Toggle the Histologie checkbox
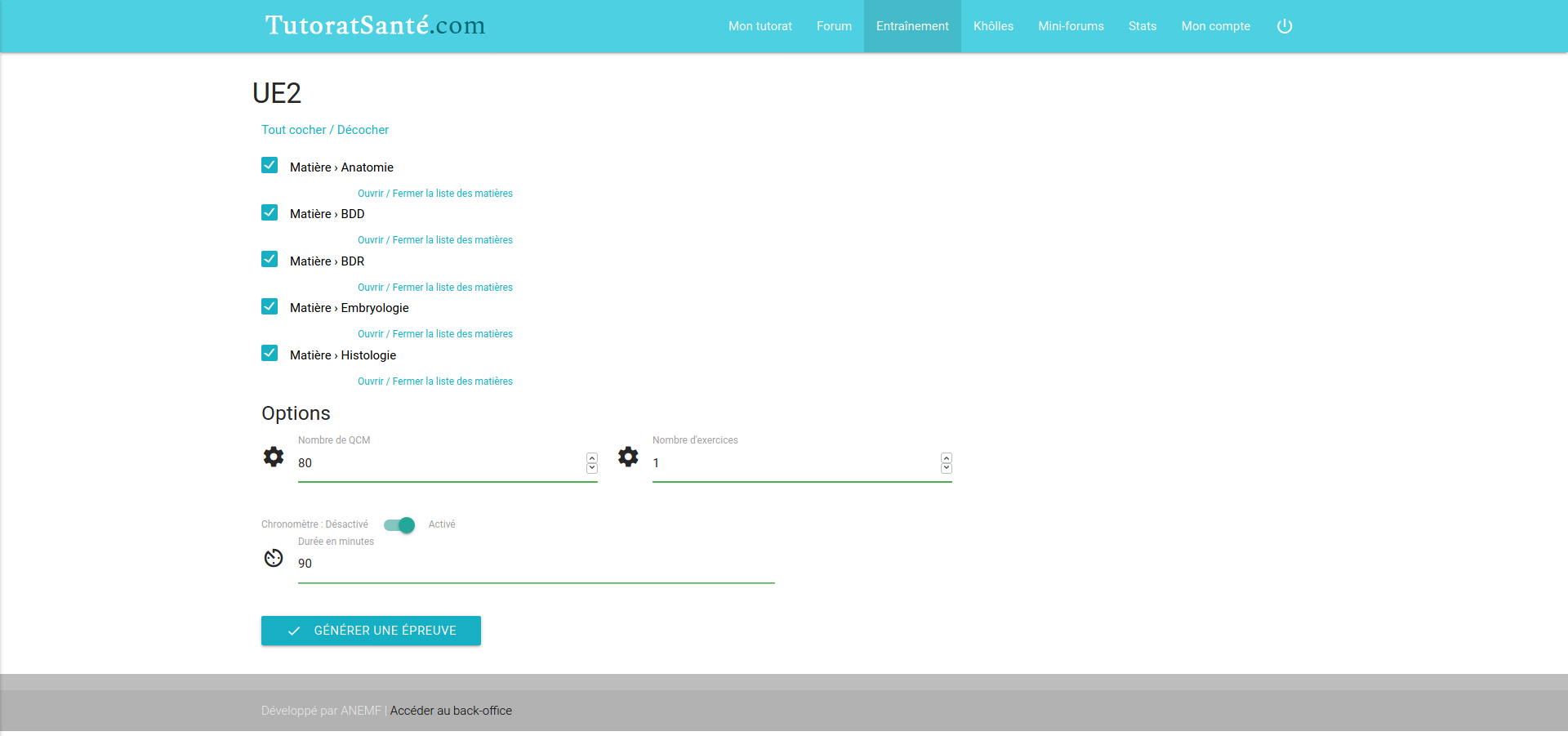This screenshot has width=1568, height=736. (269, 353)
